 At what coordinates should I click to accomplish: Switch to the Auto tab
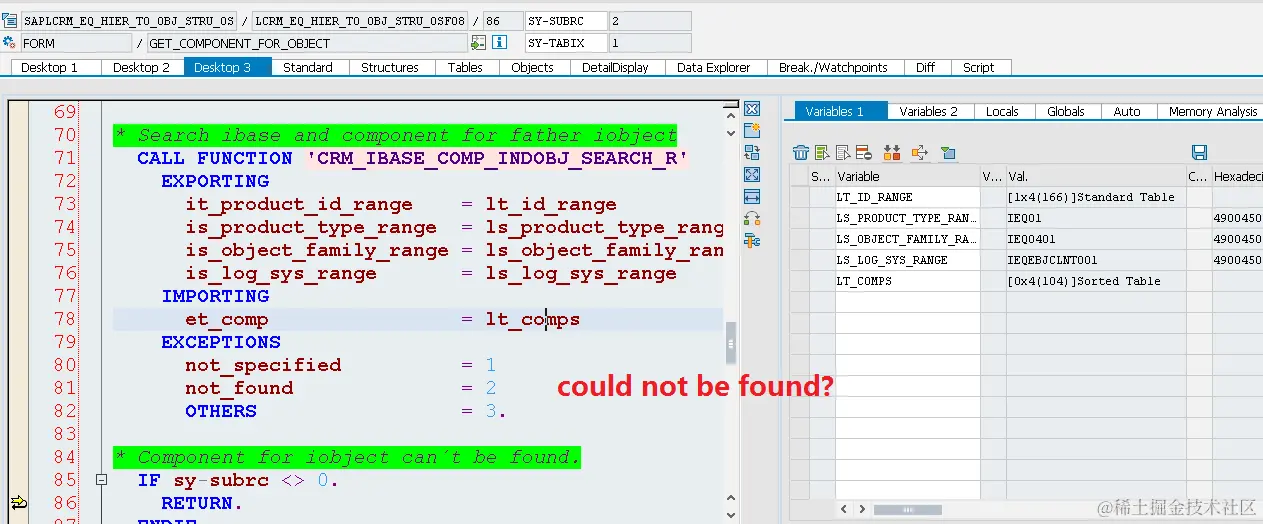pos(1127,111)
